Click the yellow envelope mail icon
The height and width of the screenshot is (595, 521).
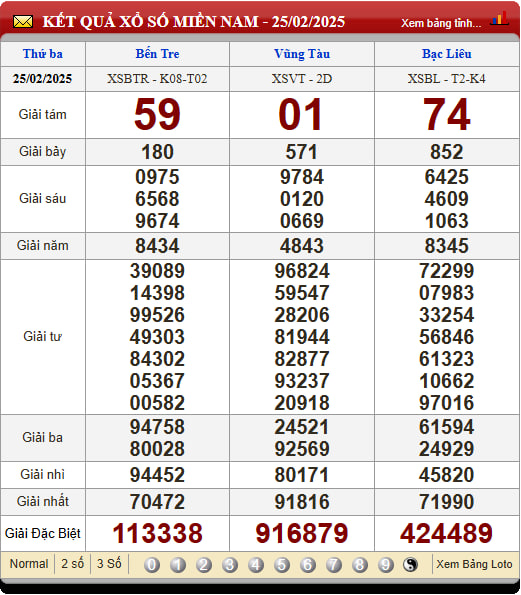click(x=23, y=22)
